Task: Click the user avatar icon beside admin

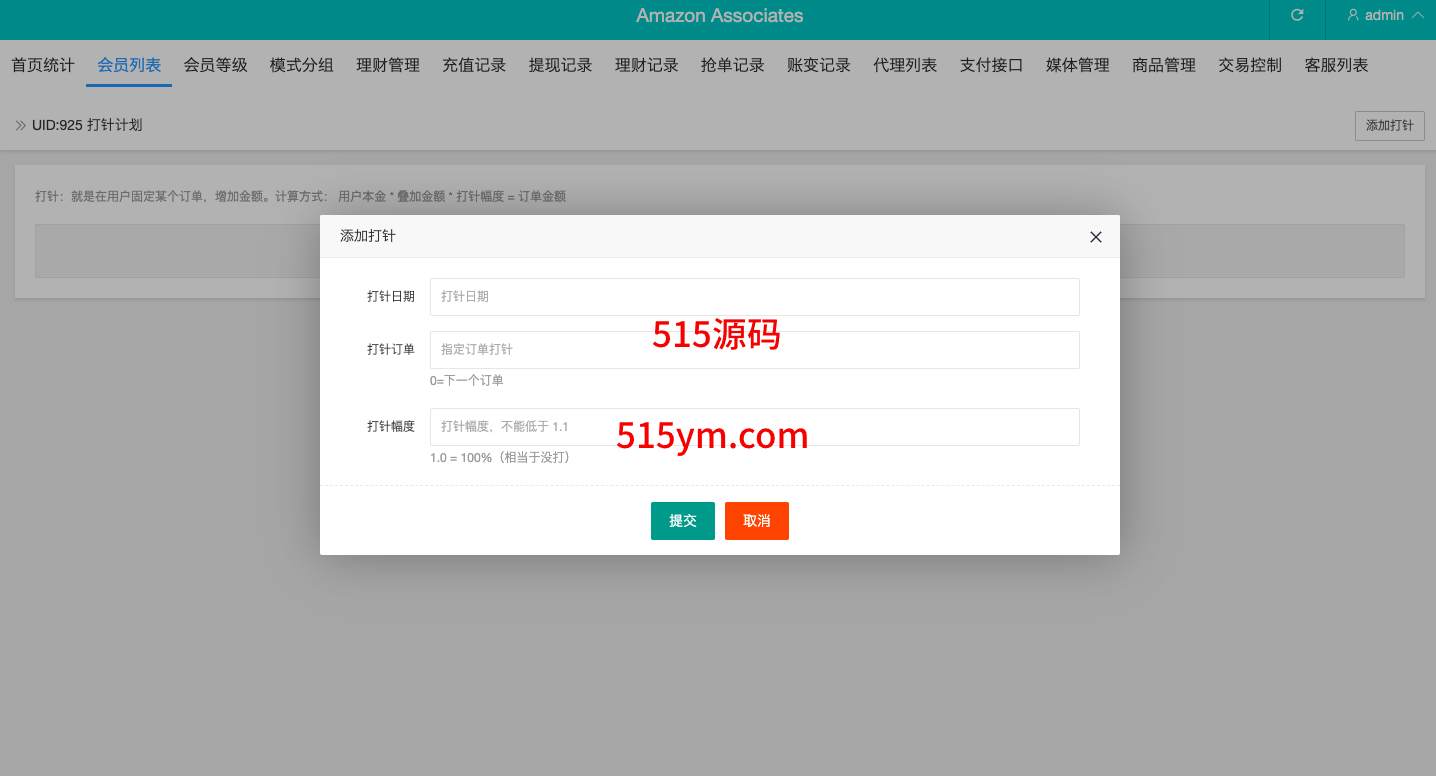Action: (1353, 15)
